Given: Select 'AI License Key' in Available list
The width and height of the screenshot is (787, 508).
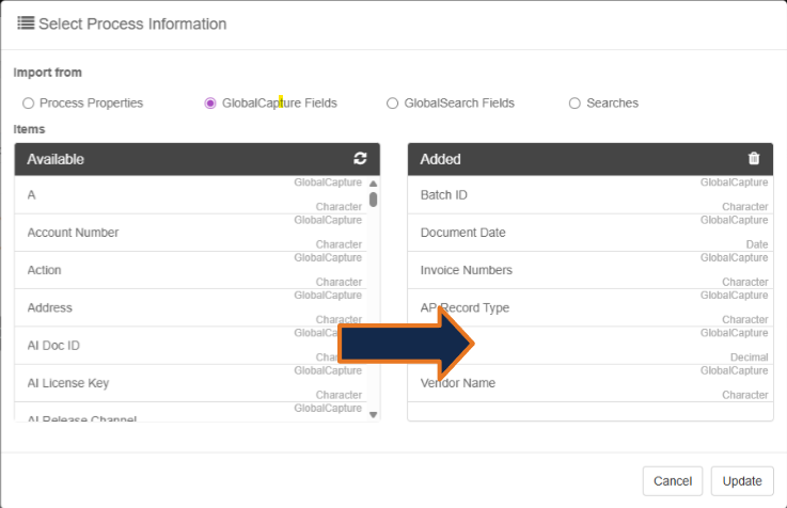Looking at the screenshot, I should [x=191, y=383].
